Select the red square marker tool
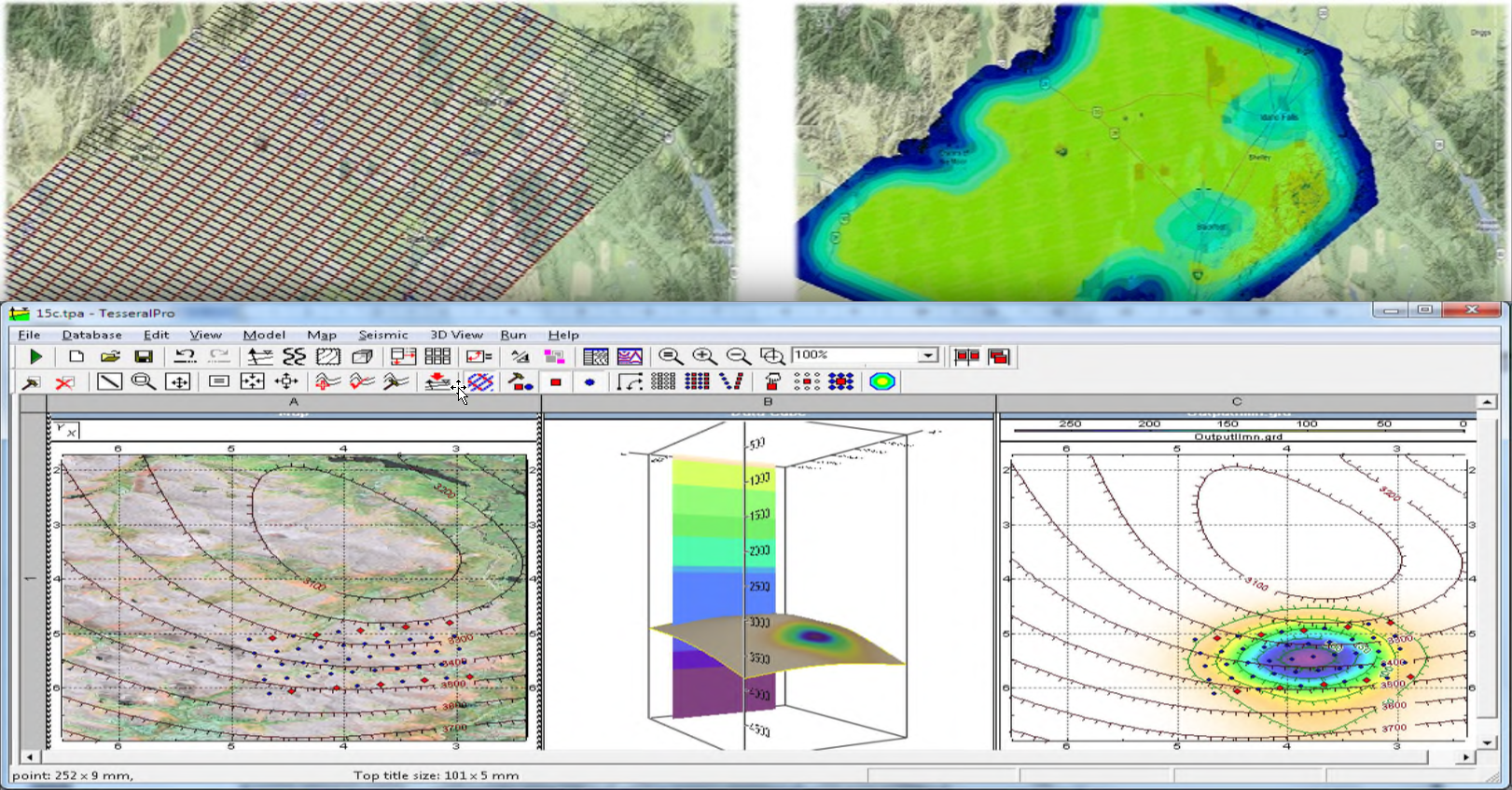The image size is (1512, 790). pyautogui.click(x=556, y=381)
